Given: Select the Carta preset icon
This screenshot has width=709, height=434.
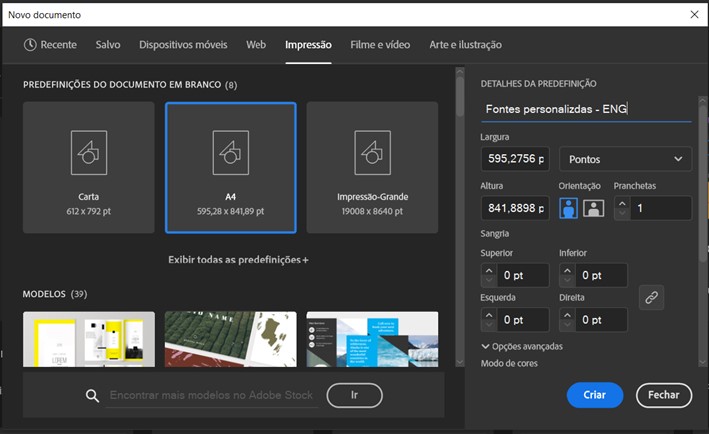Looking at the screenshot, I should pos(88,153).
